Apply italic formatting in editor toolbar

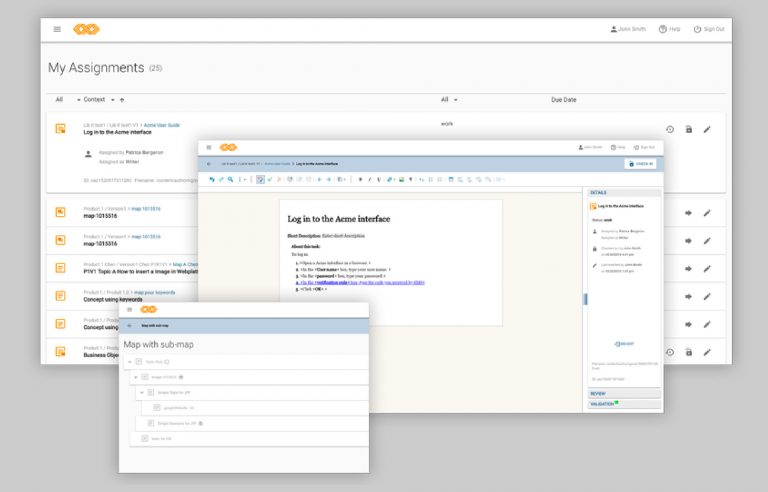tap(369, 180)
